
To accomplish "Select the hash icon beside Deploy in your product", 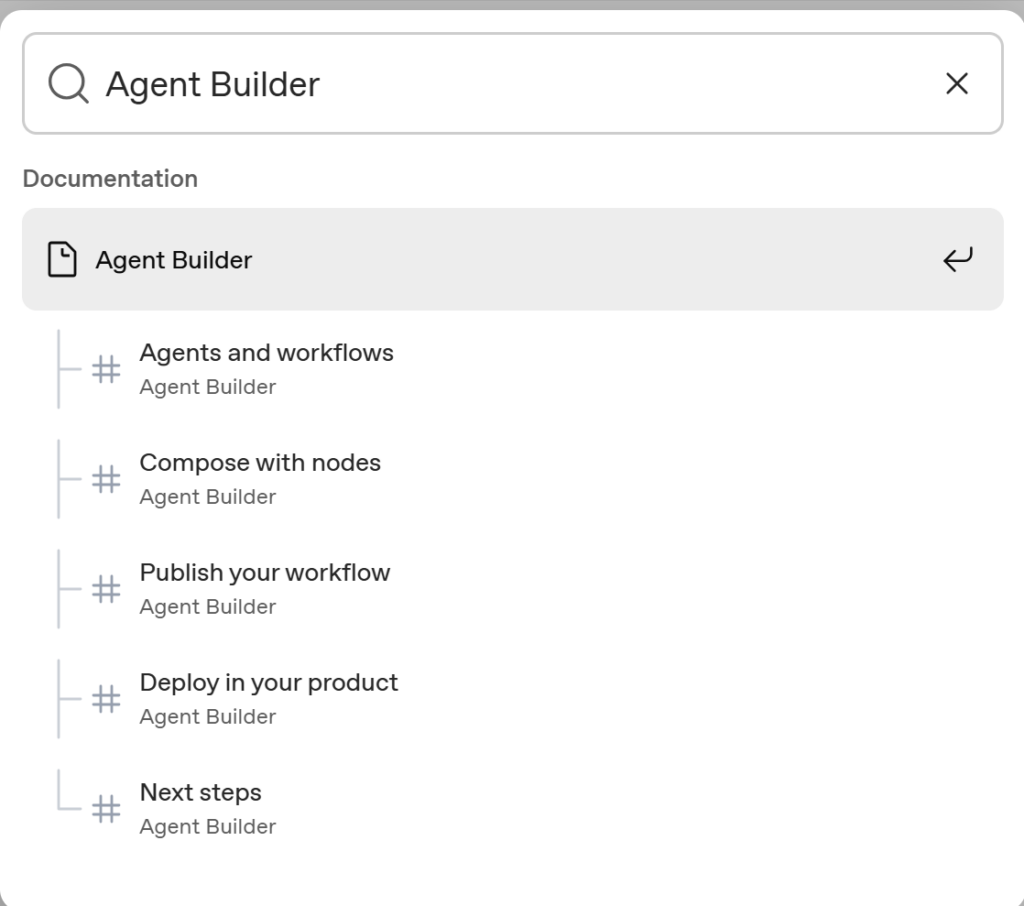I will [106, 700].
